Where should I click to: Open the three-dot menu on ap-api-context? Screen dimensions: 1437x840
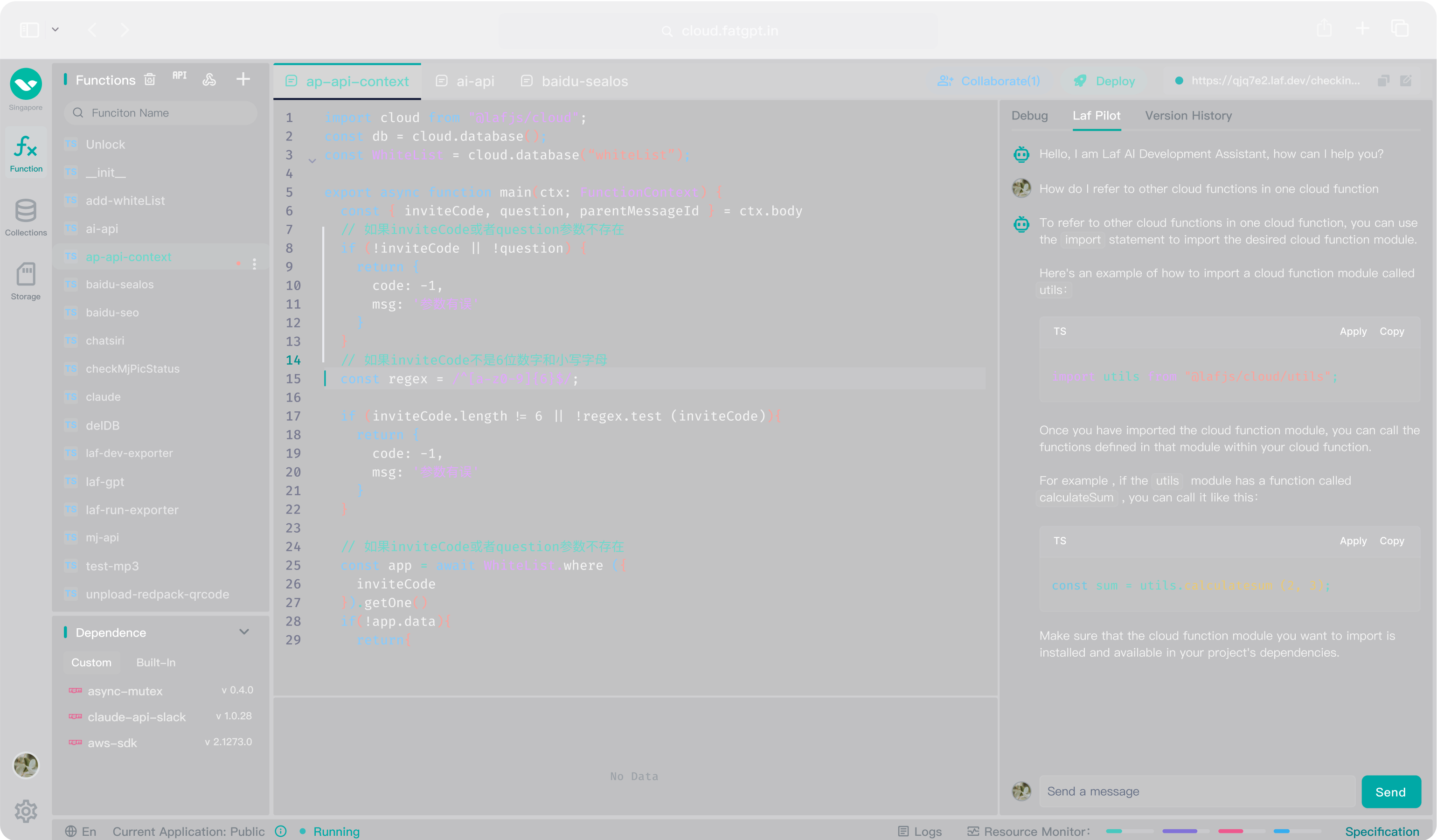click(x=254, y=263)
